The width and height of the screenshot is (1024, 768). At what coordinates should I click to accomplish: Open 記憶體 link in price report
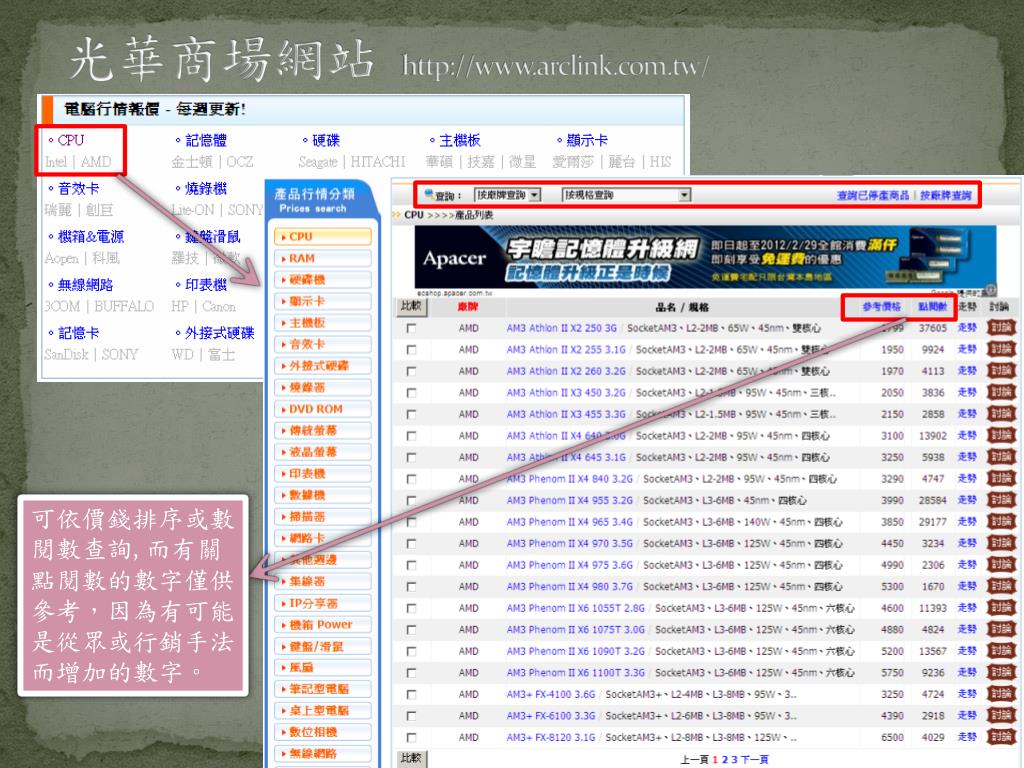point(206,140)
